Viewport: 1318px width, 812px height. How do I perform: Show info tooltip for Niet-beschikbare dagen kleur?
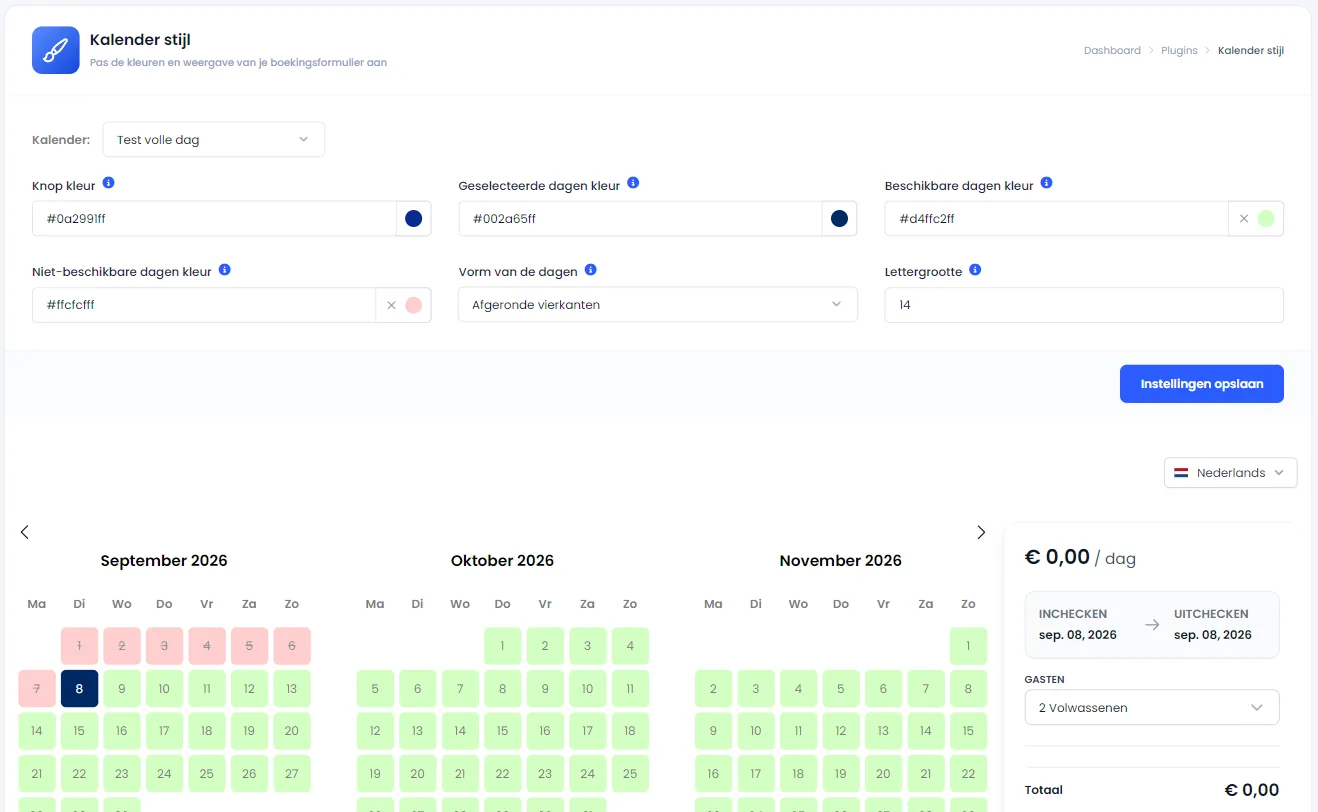pos(225,270)
